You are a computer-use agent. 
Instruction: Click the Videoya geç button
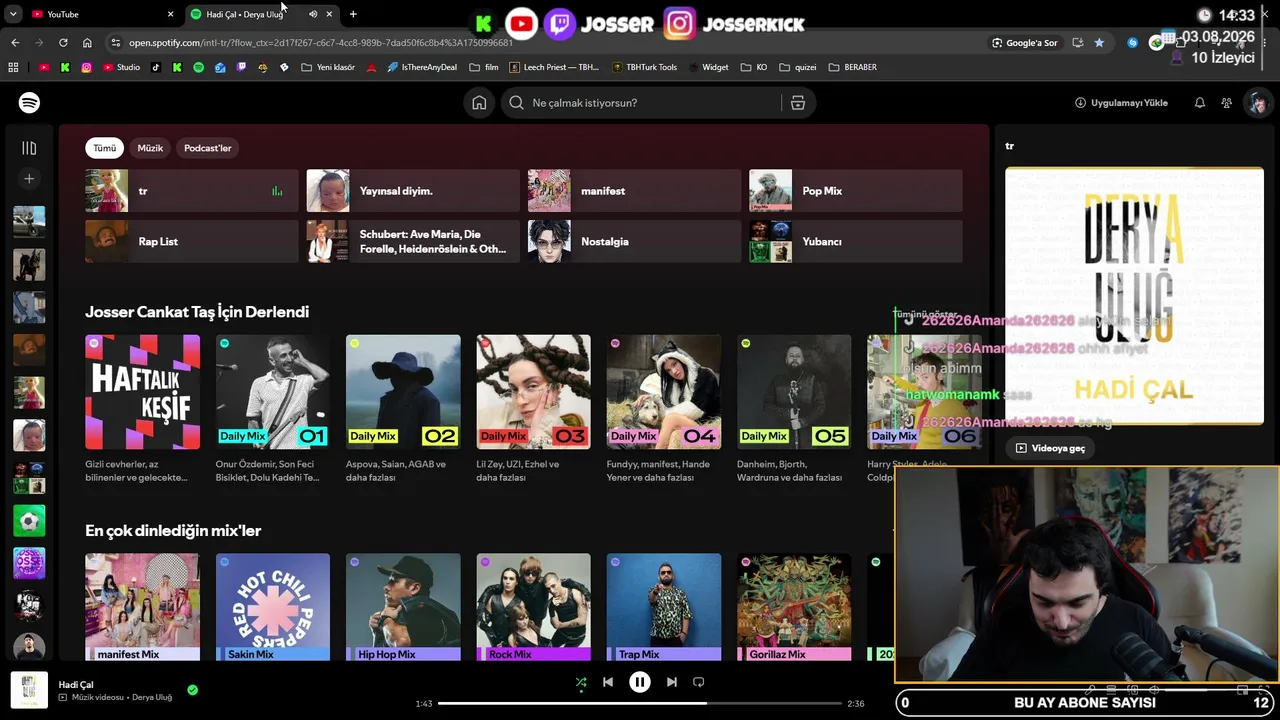tap(1050, 448)
